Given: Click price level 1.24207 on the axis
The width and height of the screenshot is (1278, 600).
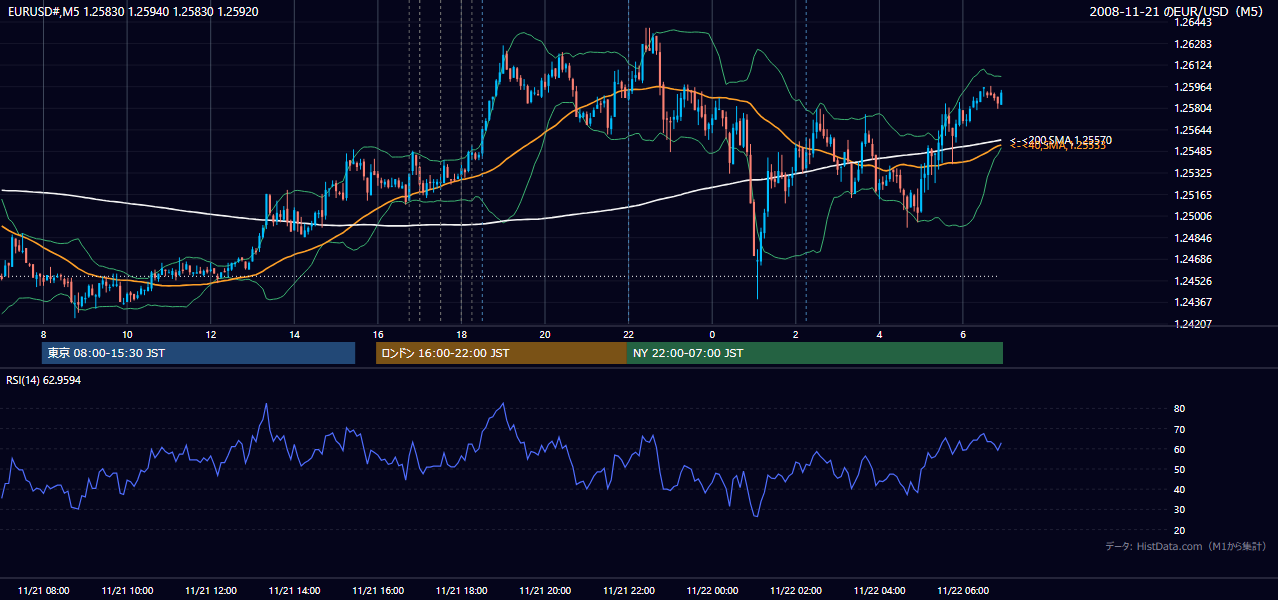Looking at the screenshot, I should tap(1192, 324).
